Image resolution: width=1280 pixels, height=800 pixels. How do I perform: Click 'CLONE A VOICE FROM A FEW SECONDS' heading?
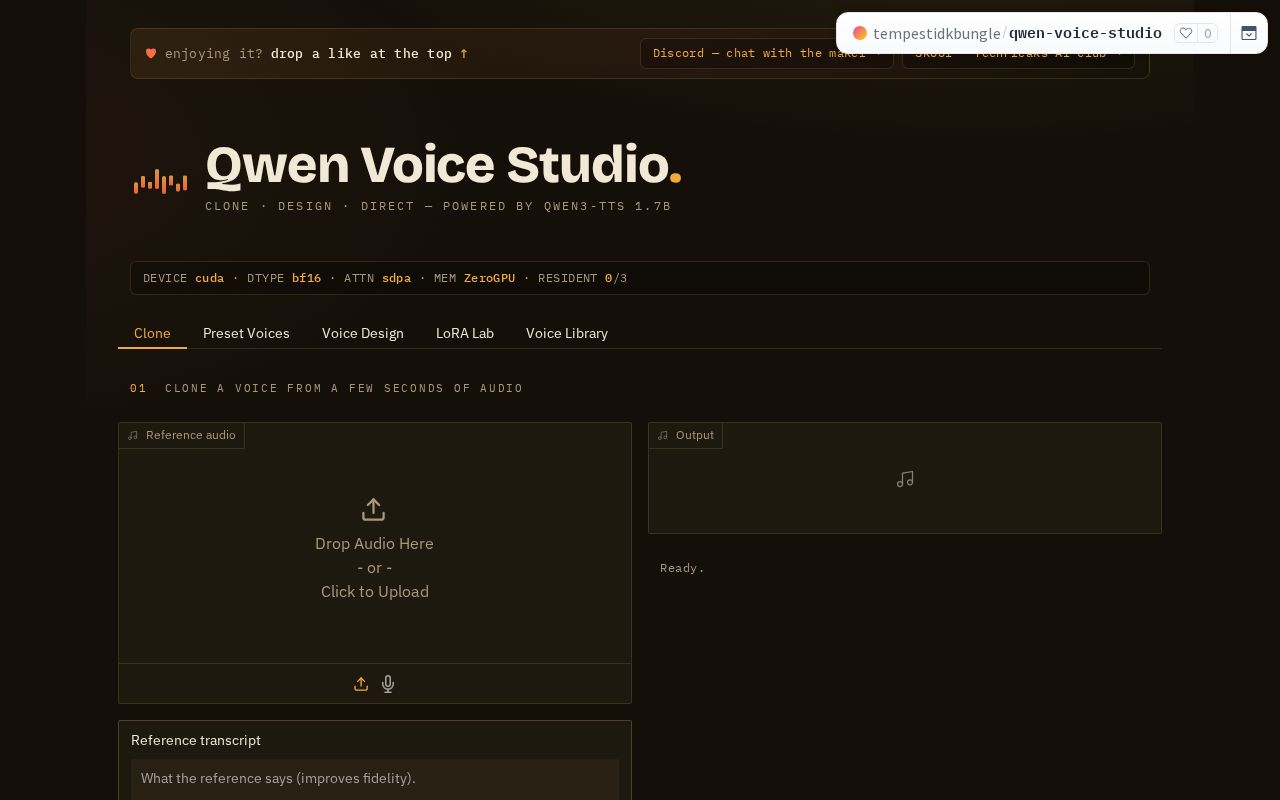pyautogui.click(x=344, y=388)
